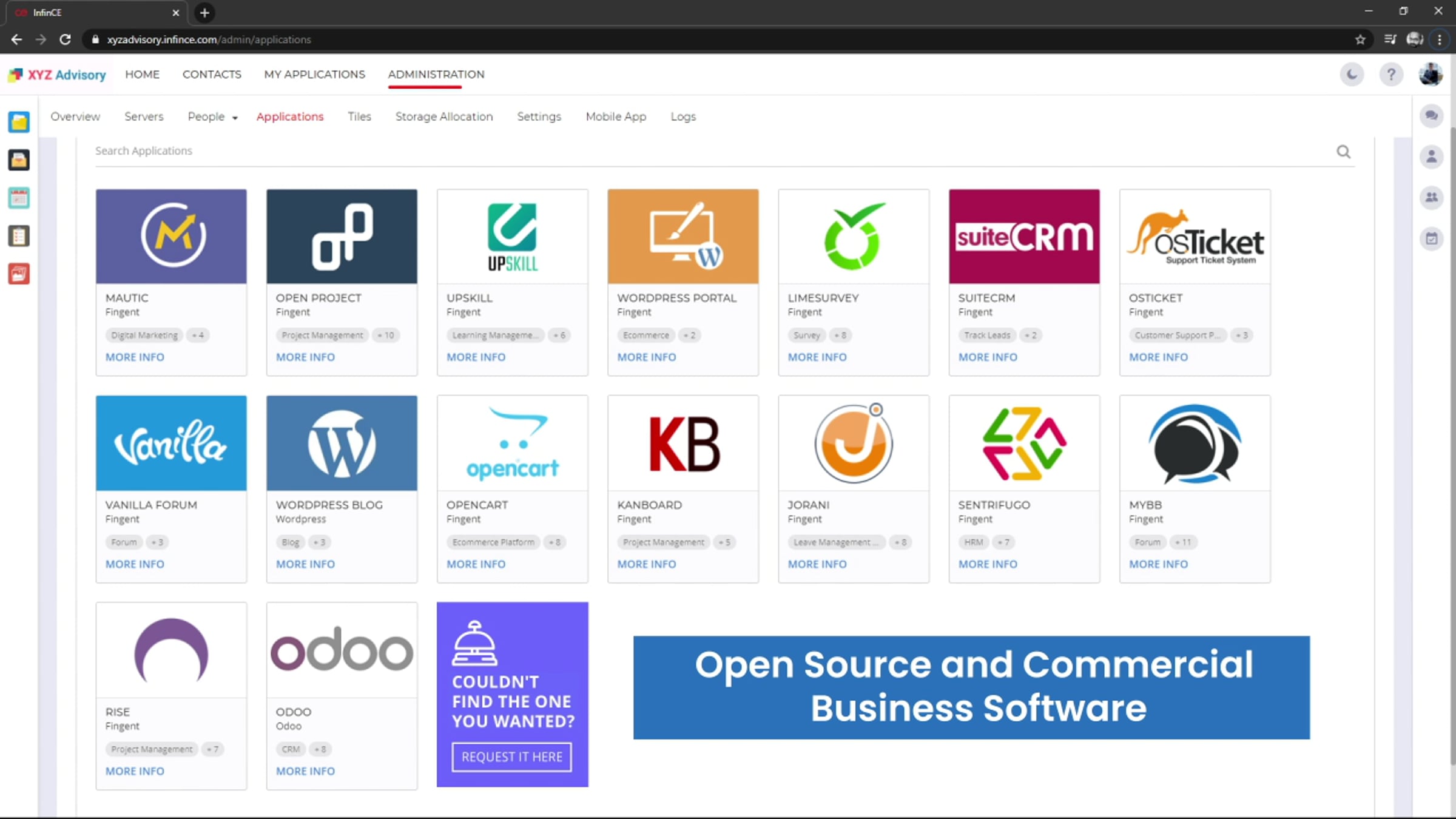Click the +10 tags badge on OpenProject

[x=386, y=335]
